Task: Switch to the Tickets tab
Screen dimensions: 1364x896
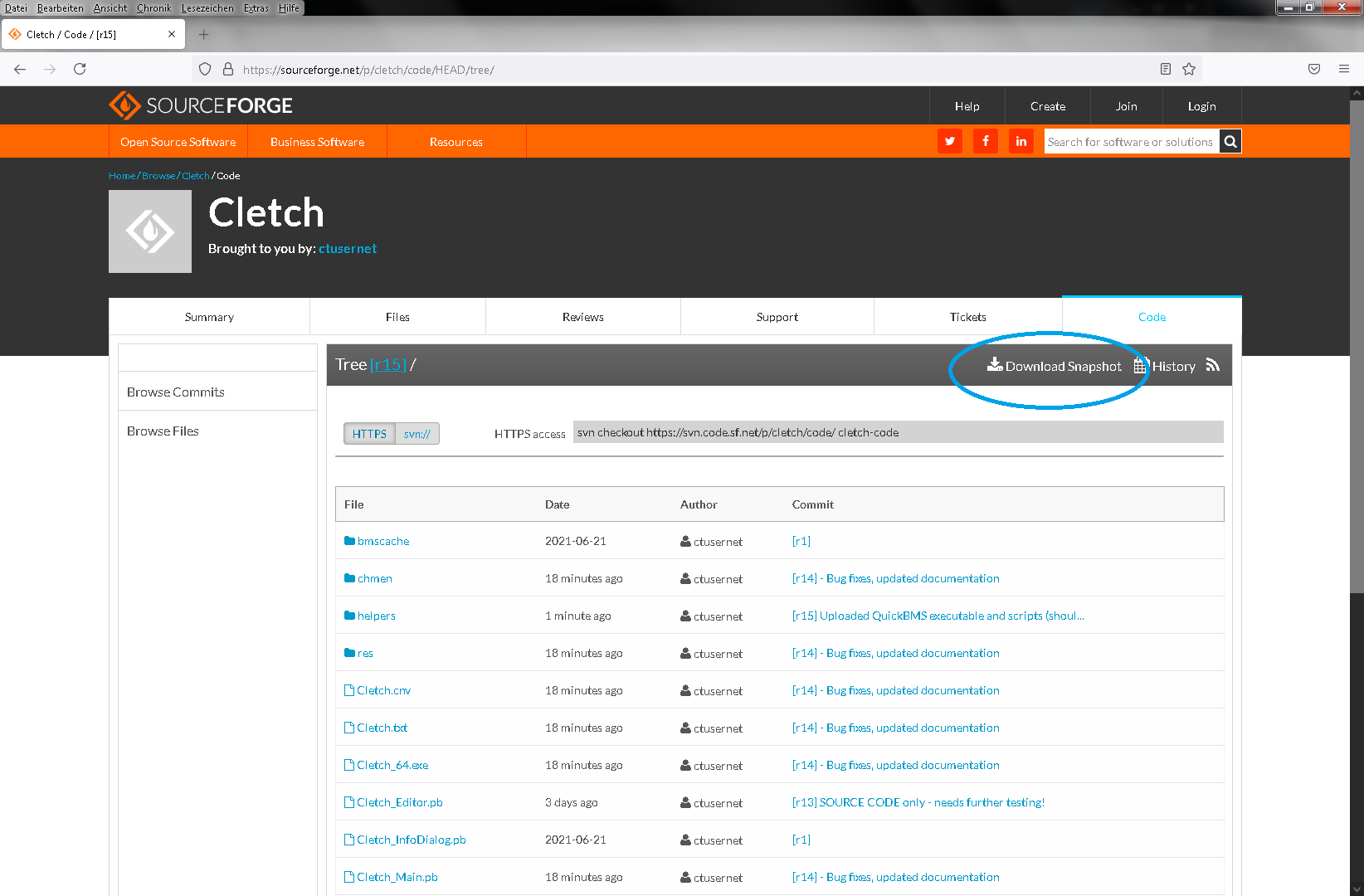Action: [x=968, y=317]
